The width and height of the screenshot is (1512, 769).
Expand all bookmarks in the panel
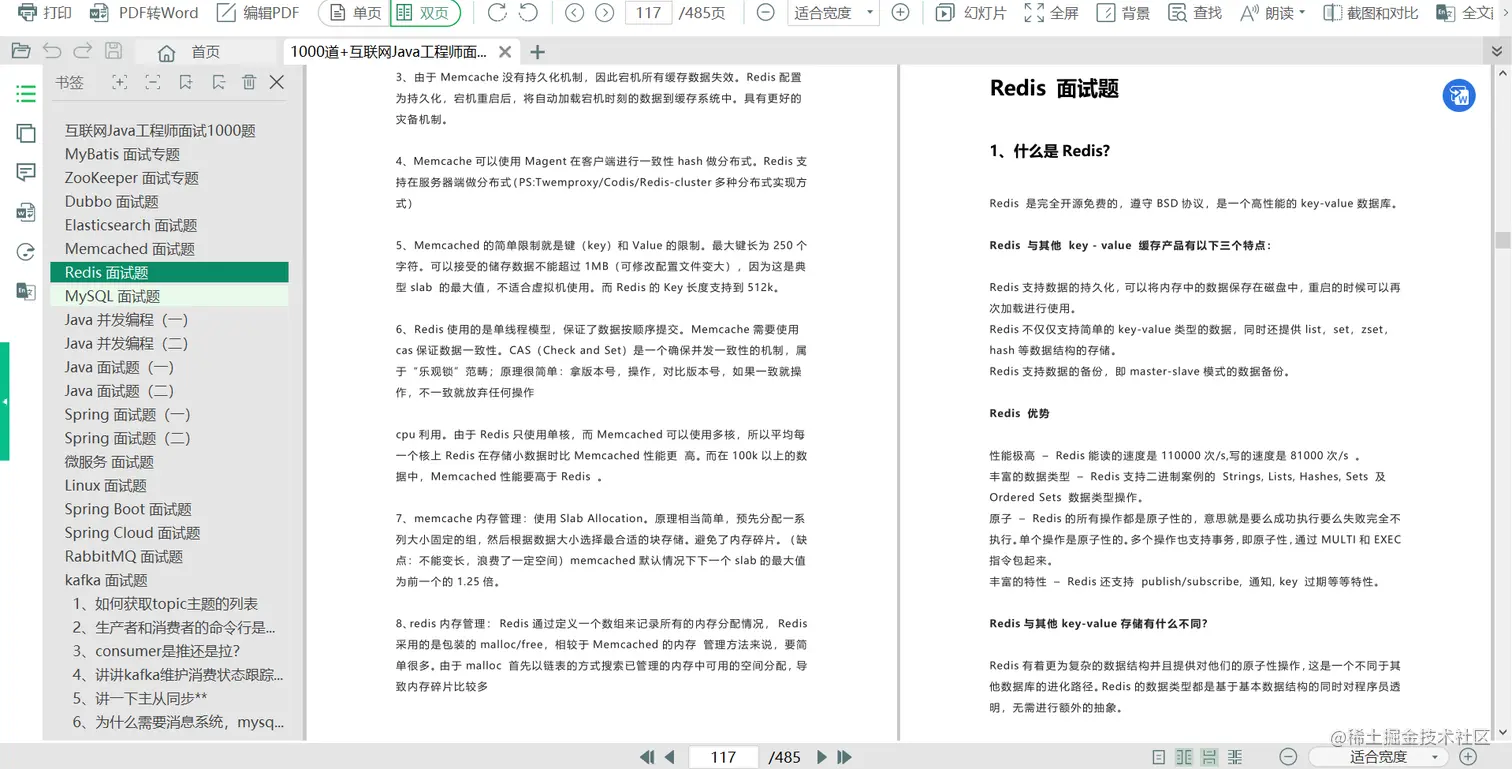(120, 83)
